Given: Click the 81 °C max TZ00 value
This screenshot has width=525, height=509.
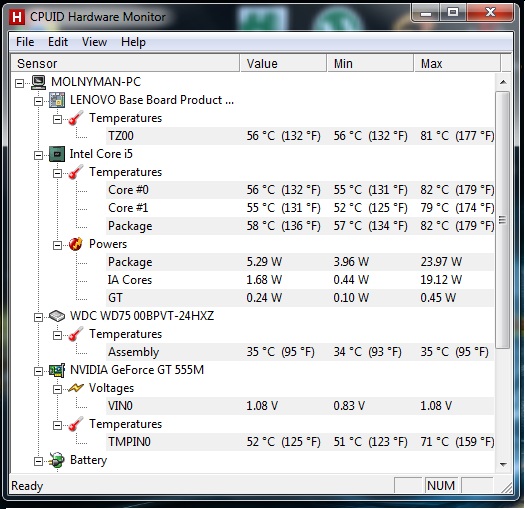Looking at the screenshot, I should pos(457,136).
